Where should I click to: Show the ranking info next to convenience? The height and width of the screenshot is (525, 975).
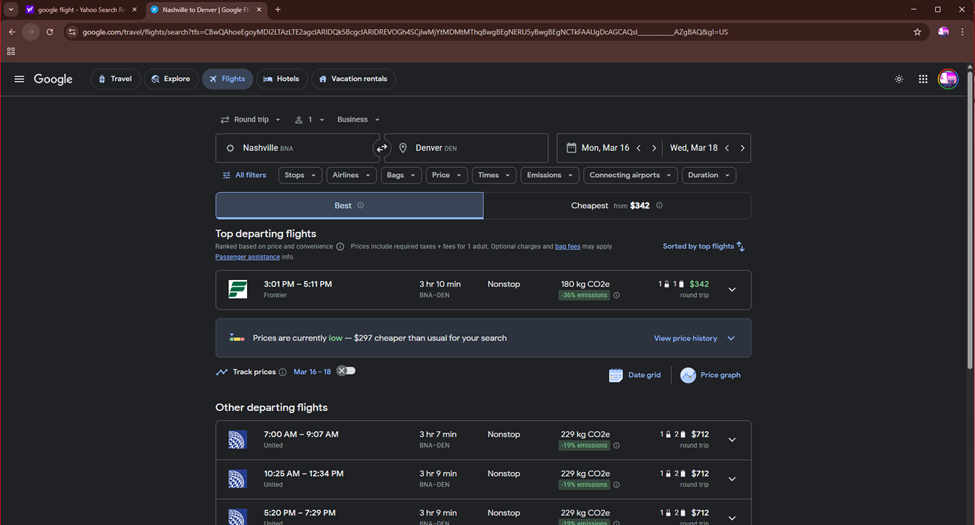[340, 247]
